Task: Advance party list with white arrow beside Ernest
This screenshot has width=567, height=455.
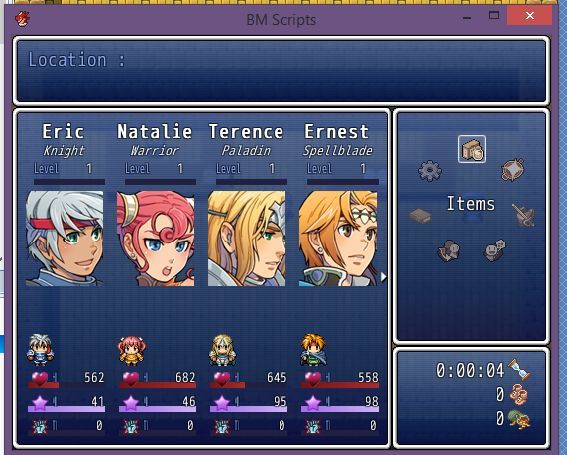Action: (383, 277)
